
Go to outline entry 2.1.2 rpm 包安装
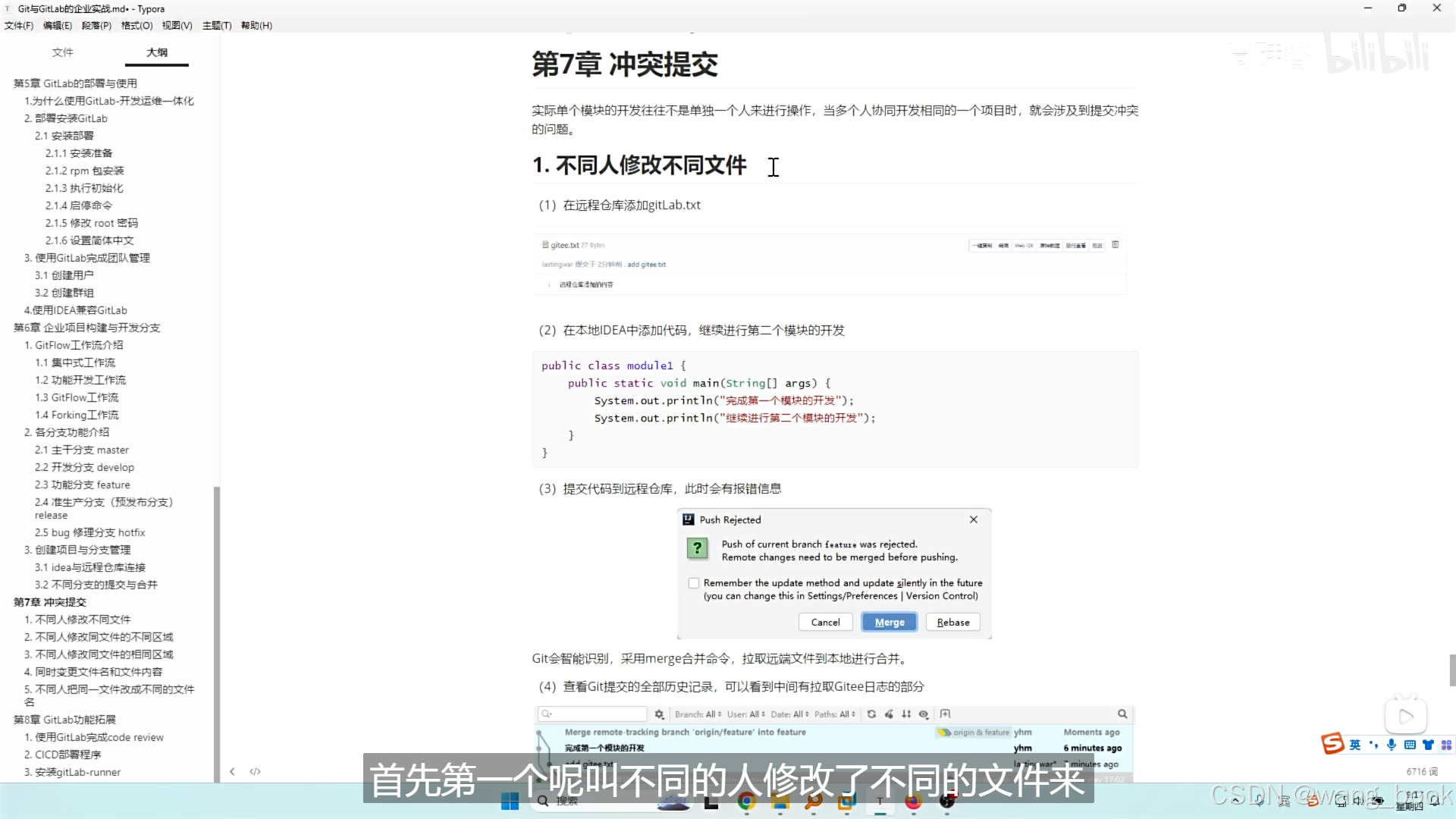[84, 171]
